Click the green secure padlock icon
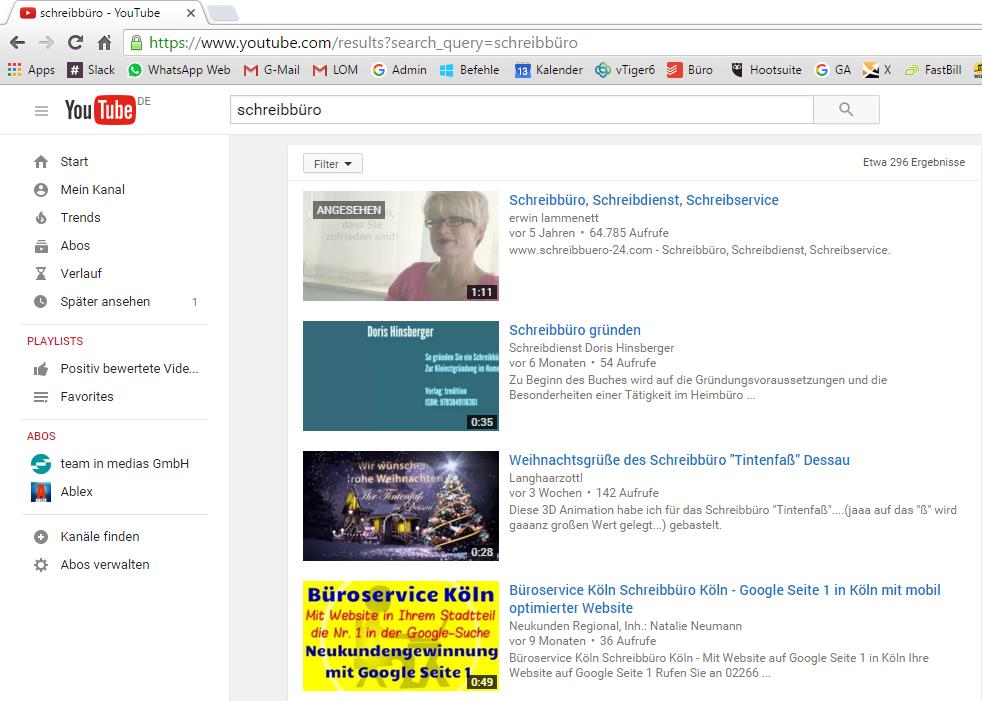Viewport: 982px width, 701px height. pyautogui.click(x=136, y=43)
